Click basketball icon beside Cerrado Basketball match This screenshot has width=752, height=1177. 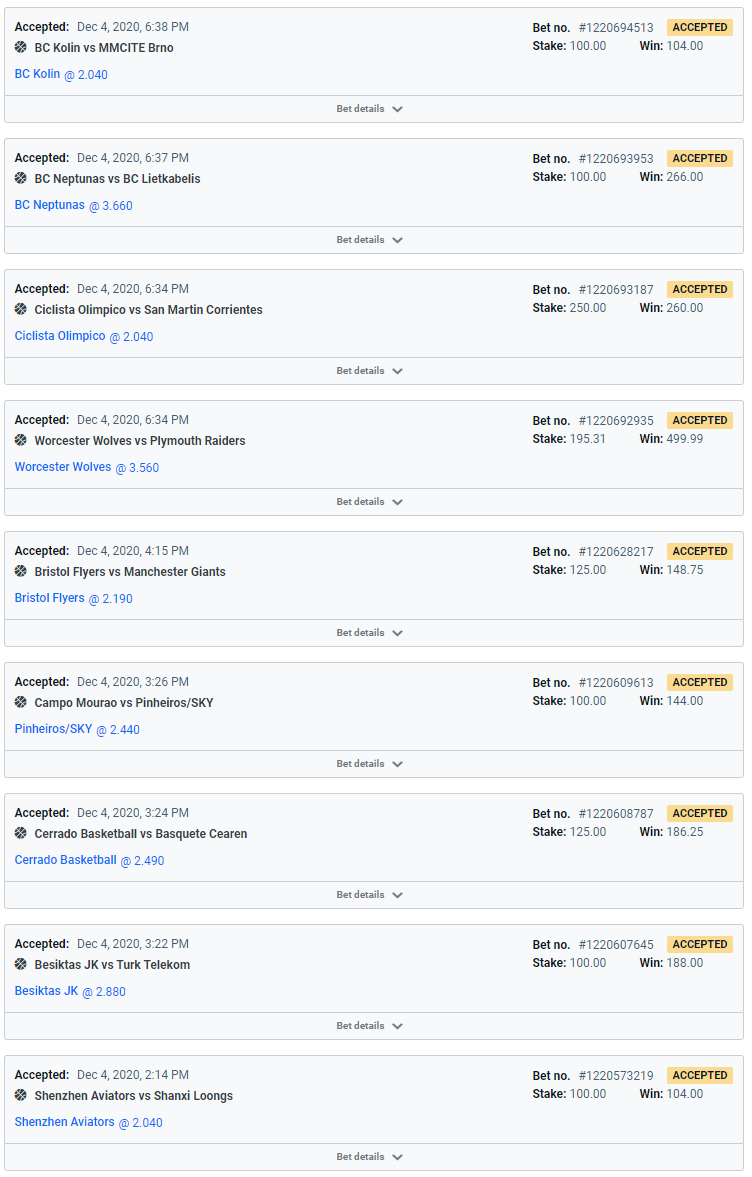point(21,833)
